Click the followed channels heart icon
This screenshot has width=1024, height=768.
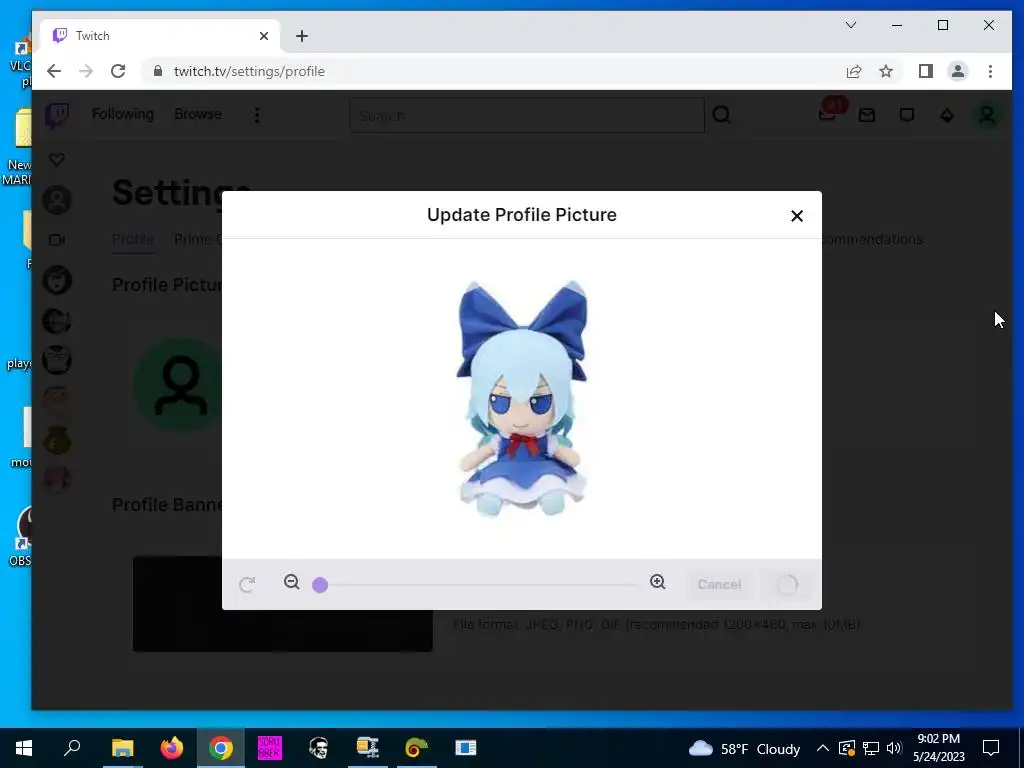(x=57, y=159)
